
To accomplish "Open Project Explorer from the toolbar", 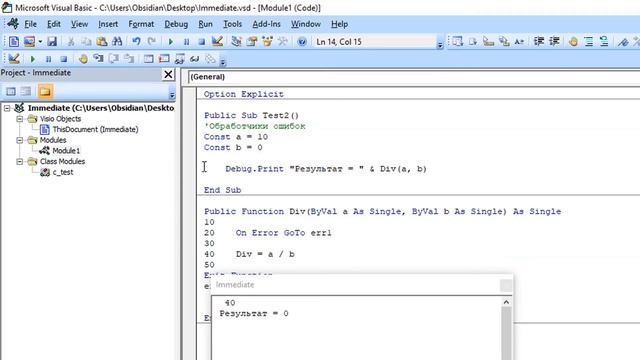I will click(x=236, y=42).
